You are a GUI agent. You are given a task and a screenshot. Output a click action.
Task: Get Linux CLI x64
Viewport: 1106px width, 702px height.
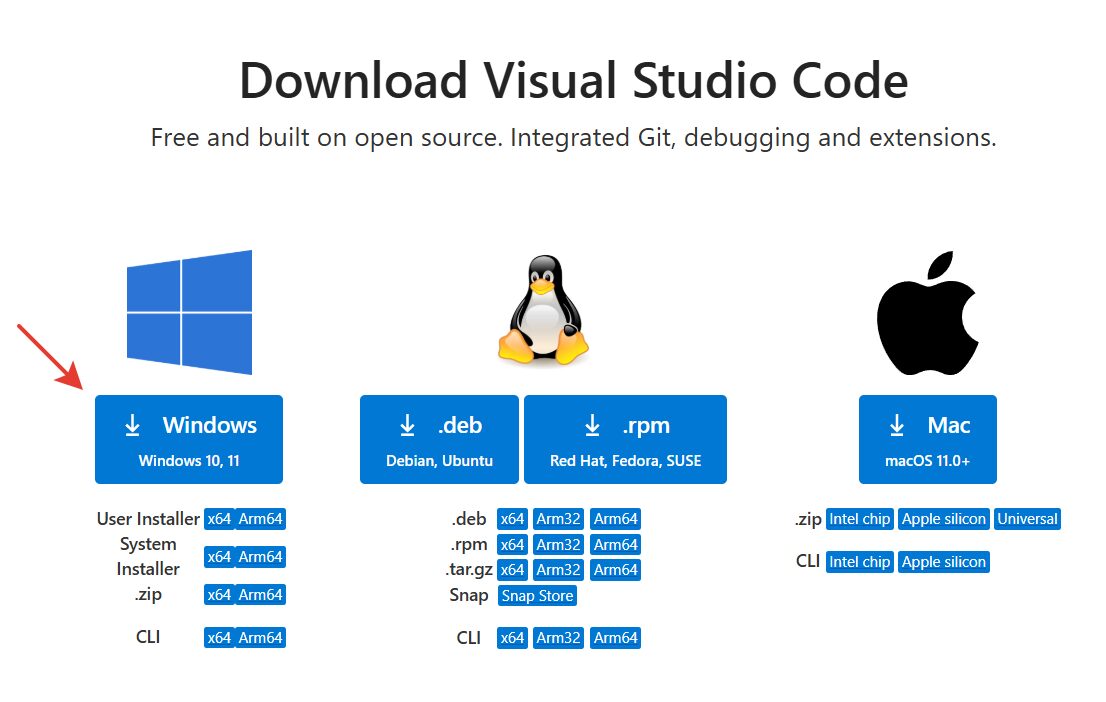click(512, 638)
